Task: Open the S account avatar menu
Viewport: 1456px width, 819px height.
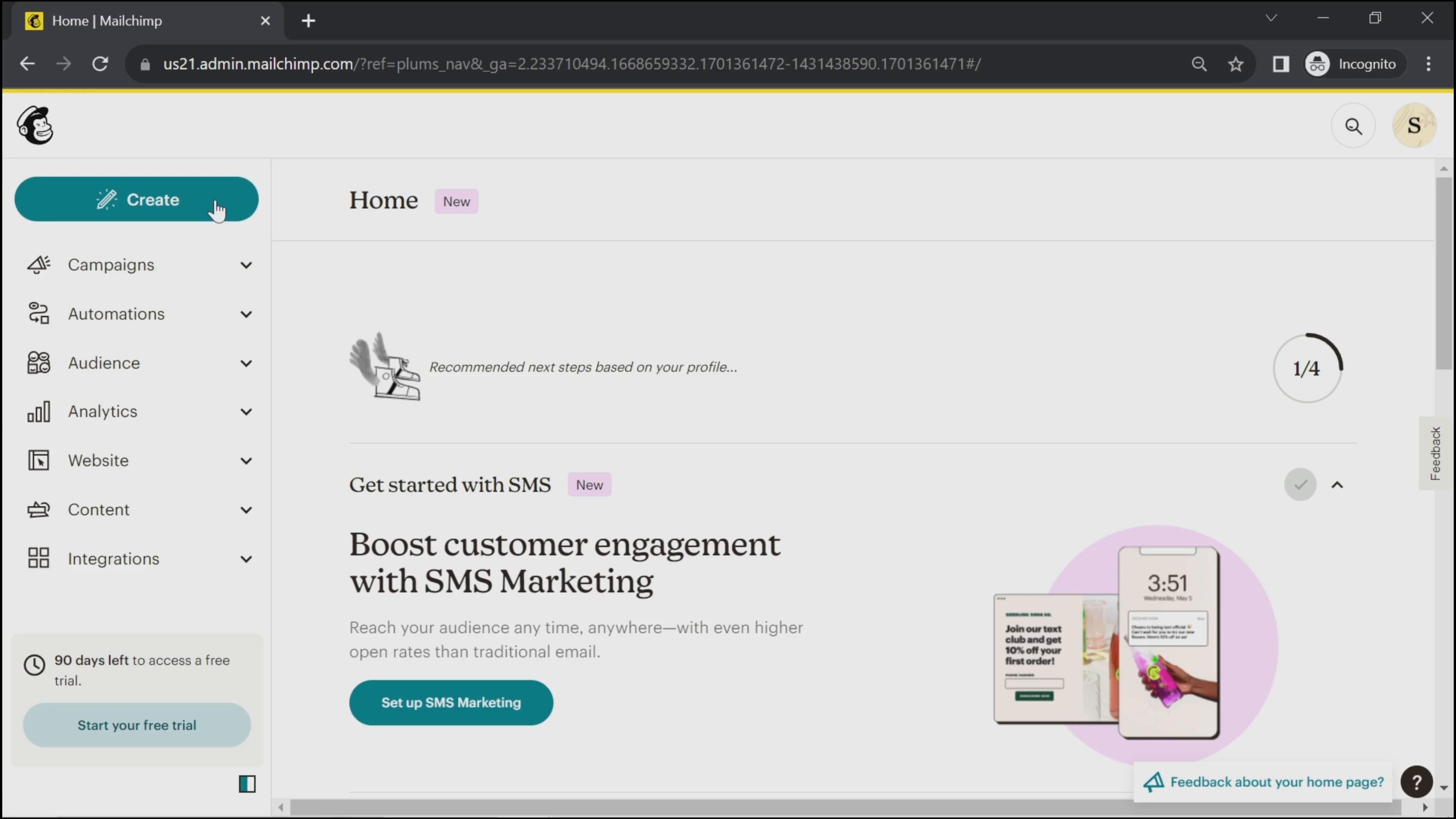Action: click(1414, 126)
